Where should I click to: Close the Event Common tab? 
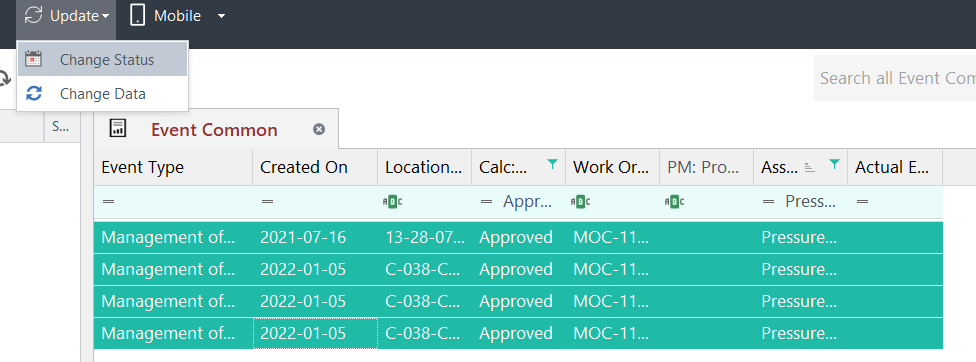tap(319, 129)
